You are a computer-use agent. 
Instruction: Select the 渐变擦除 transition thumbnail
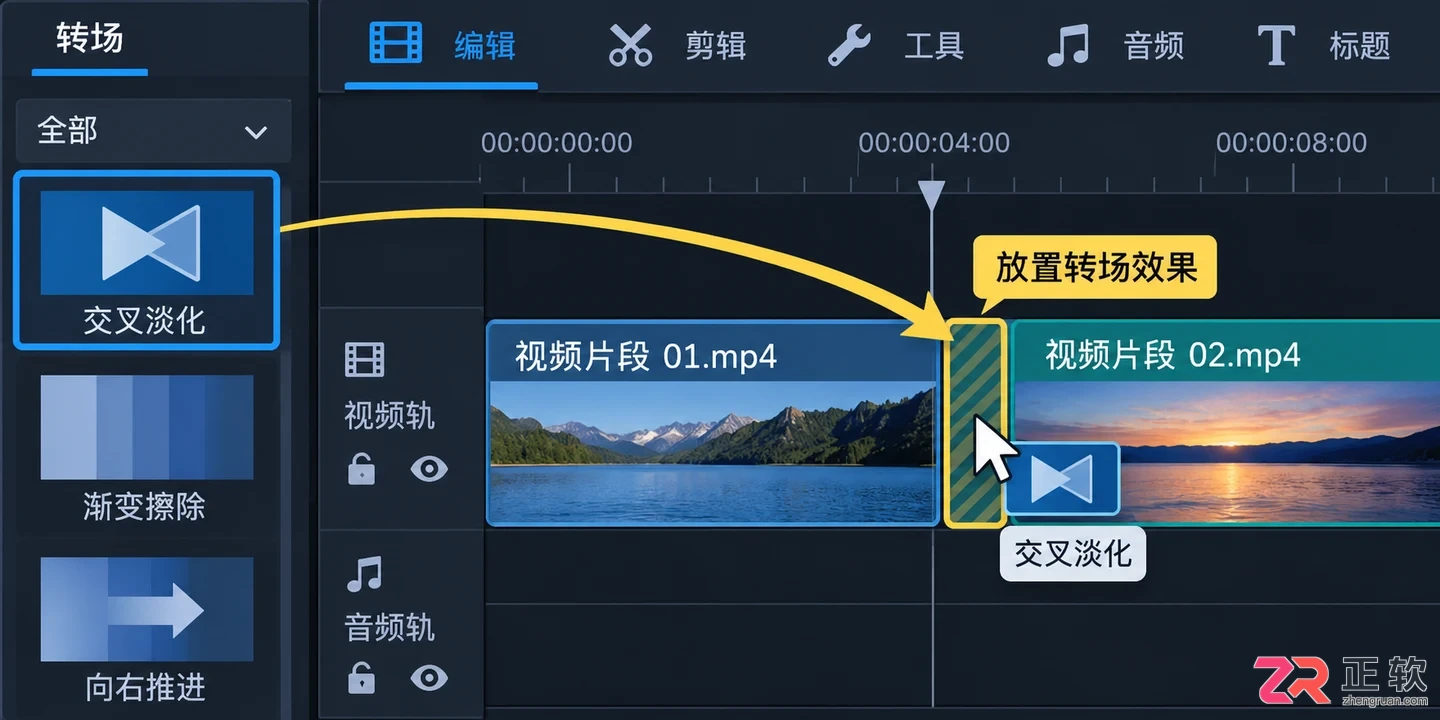pyautogui.click(x=147, y=428)
